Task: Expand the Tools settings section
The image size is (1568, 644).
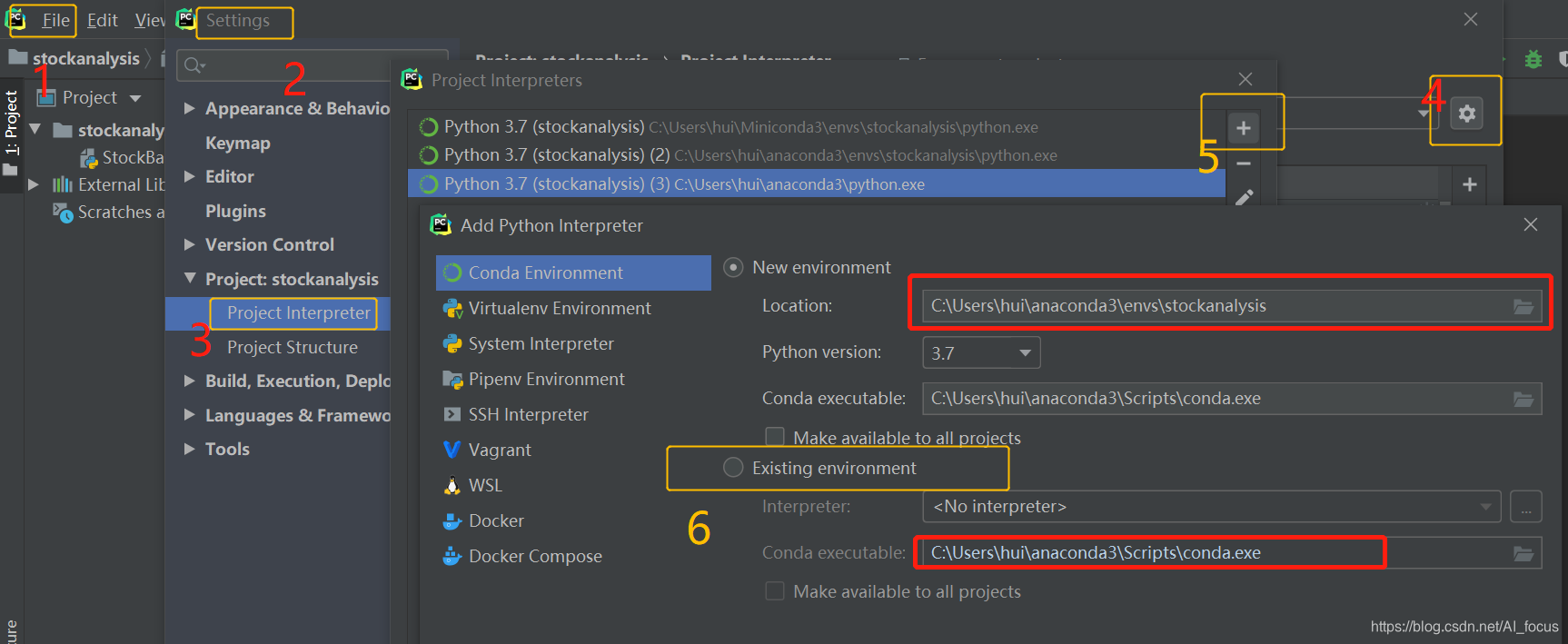Action: [x=190, y=449]
